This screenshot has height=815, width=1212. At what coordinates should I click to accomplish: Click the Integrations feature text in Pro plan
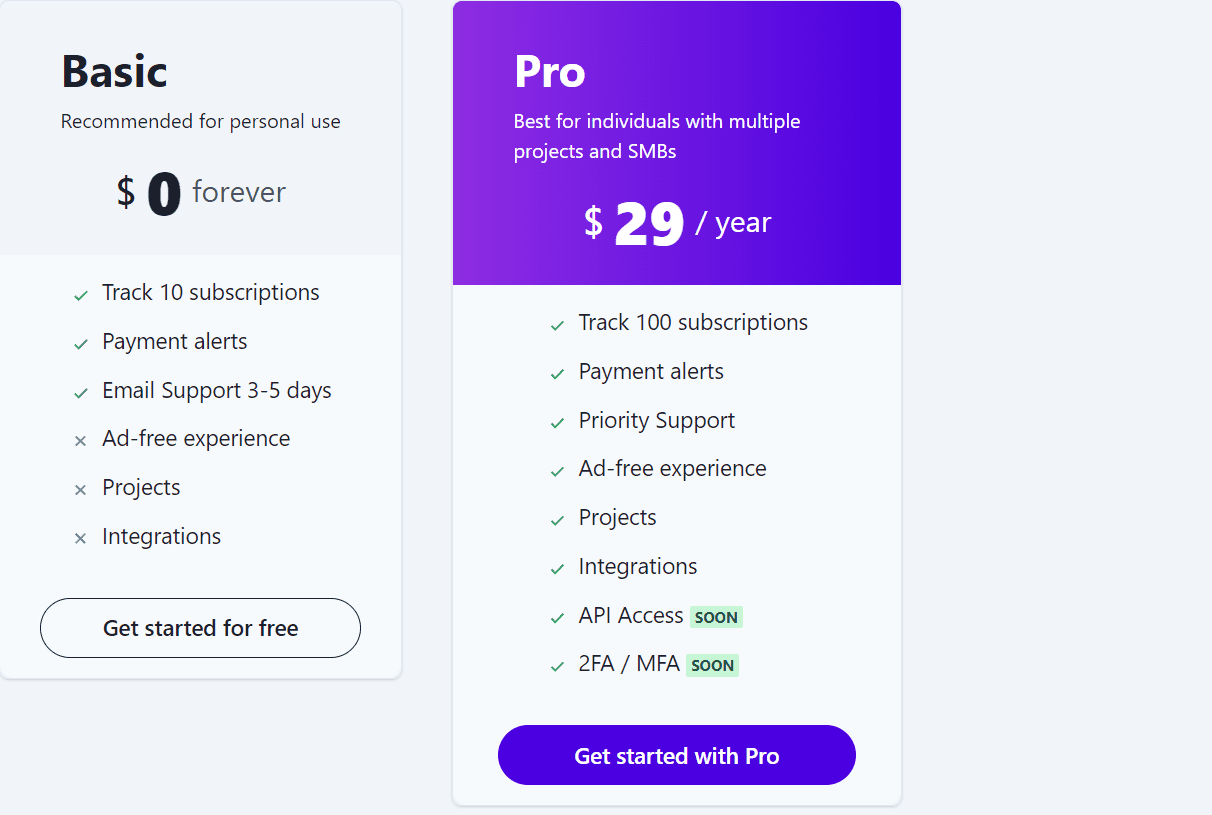[x=637, y=566]
